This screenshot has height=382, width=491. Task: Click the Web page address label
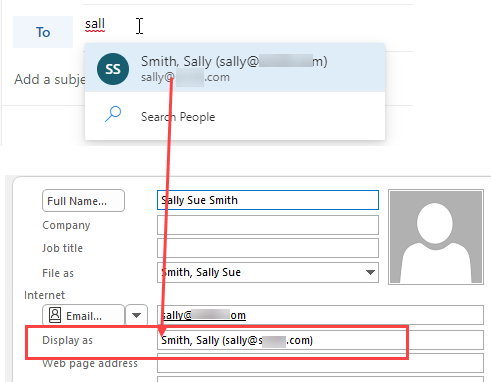click(x=90, y=363)
